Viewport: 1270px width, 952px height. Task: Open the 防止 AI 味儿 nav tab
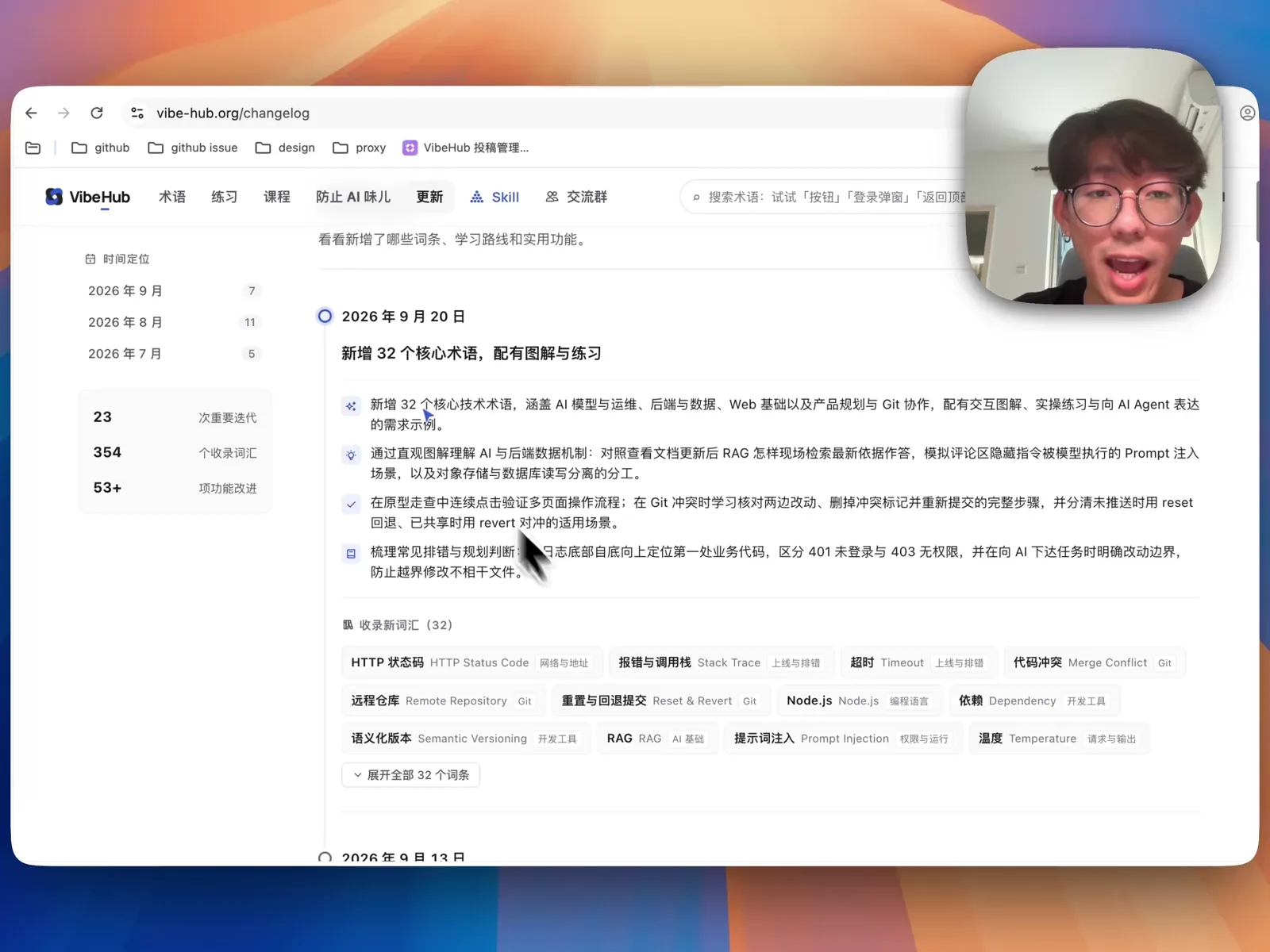pyautogui.click(x=353, y=197)
